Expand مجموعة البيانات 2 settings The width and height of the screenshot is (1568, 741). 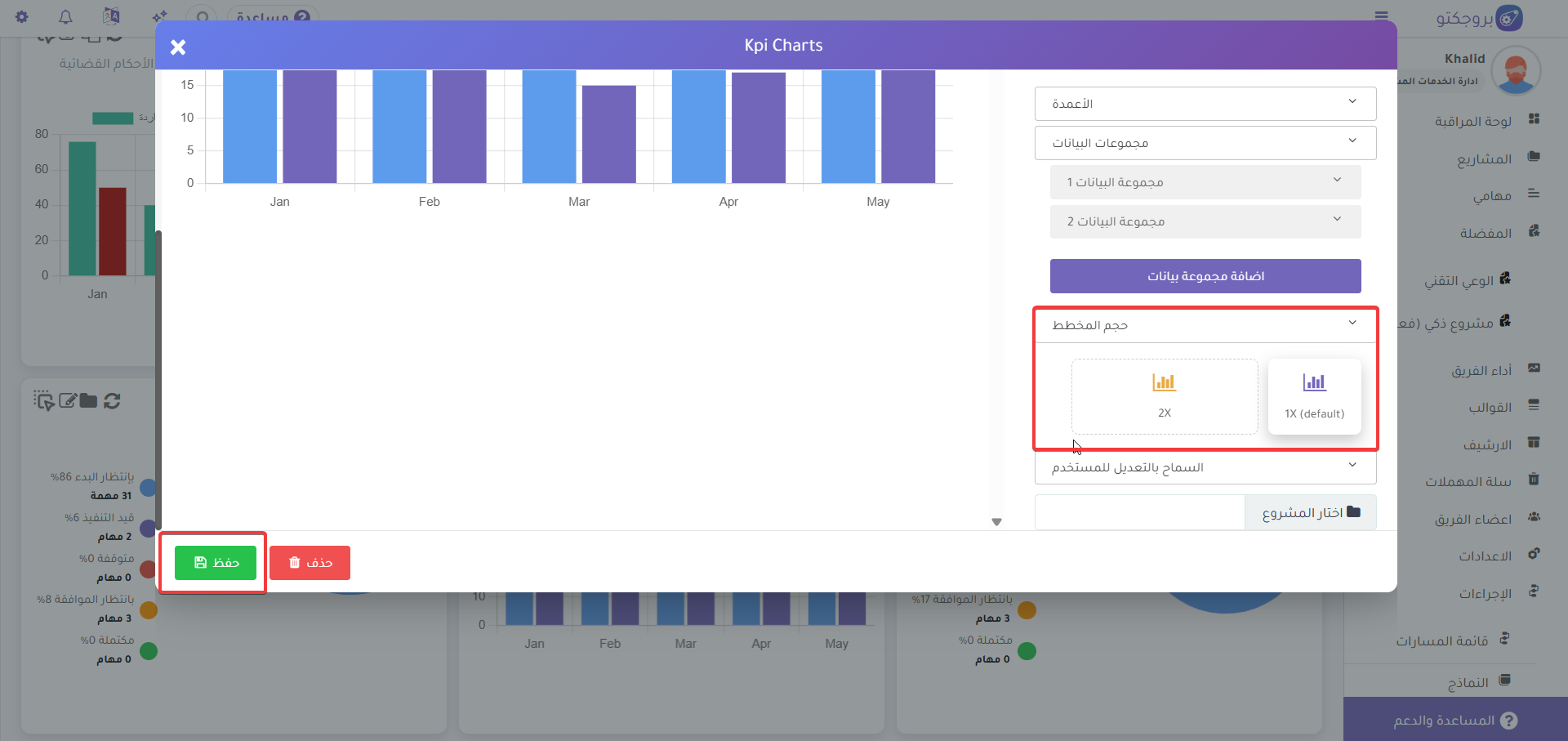click(1205, 221)
